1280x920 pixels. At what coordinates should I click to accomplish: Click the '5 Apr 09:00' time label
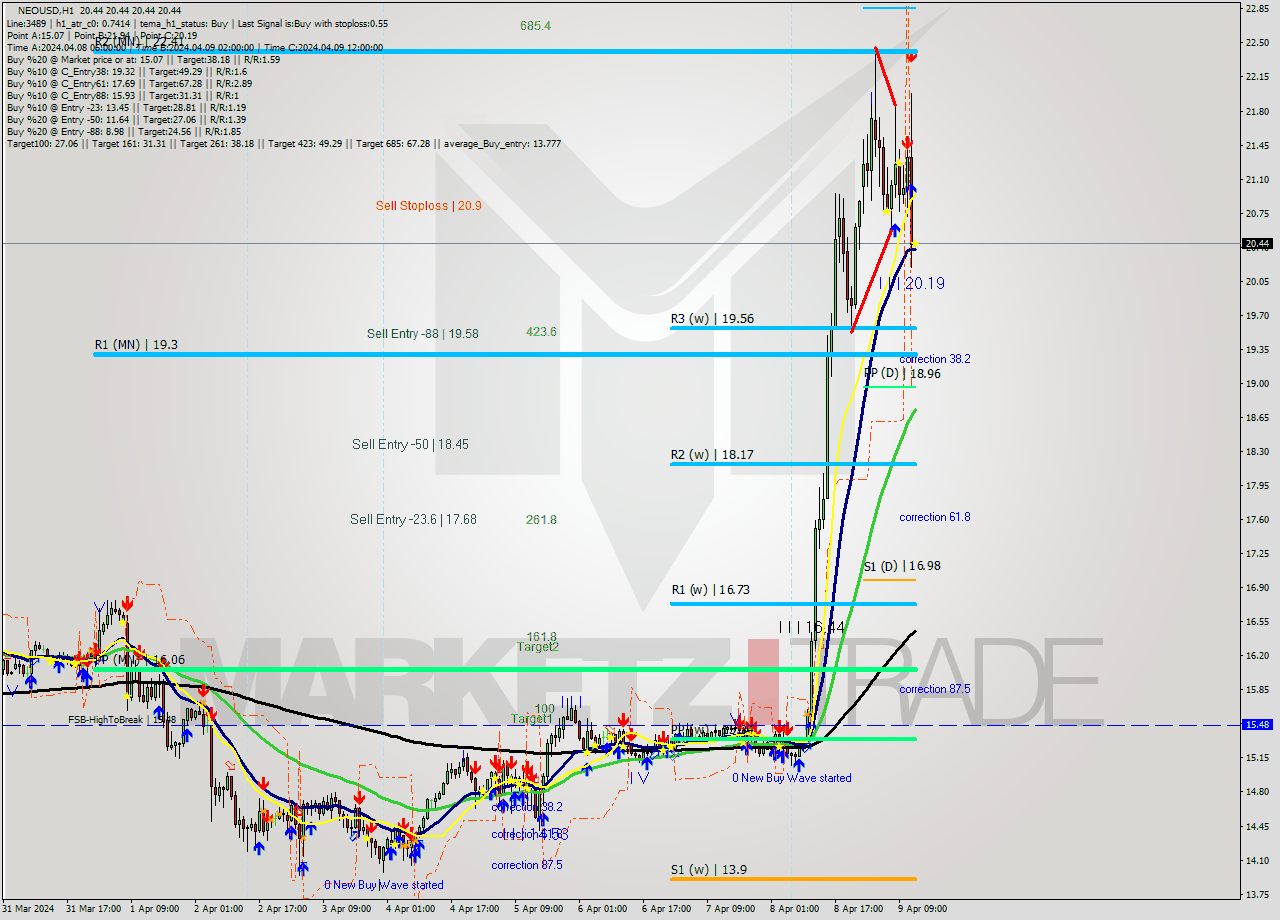(539, 909)
